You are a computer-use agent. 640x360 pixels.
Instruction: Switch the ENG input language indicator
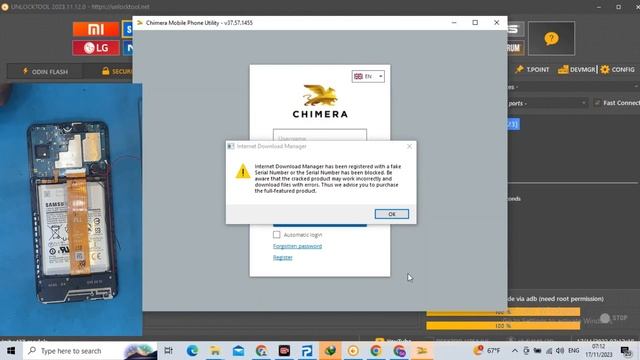573,351
